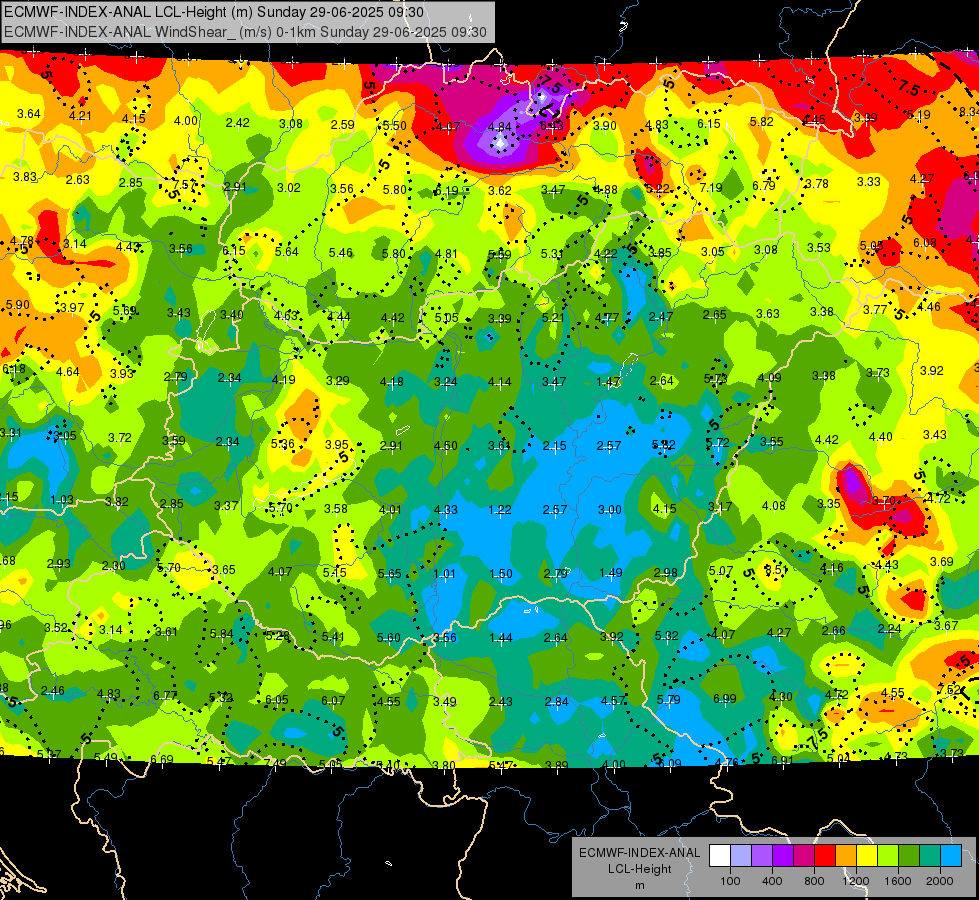Click the pale lavender legend swatch
Image resolution: width=979 pixels, height=900 pixels.
coord(741,856)
